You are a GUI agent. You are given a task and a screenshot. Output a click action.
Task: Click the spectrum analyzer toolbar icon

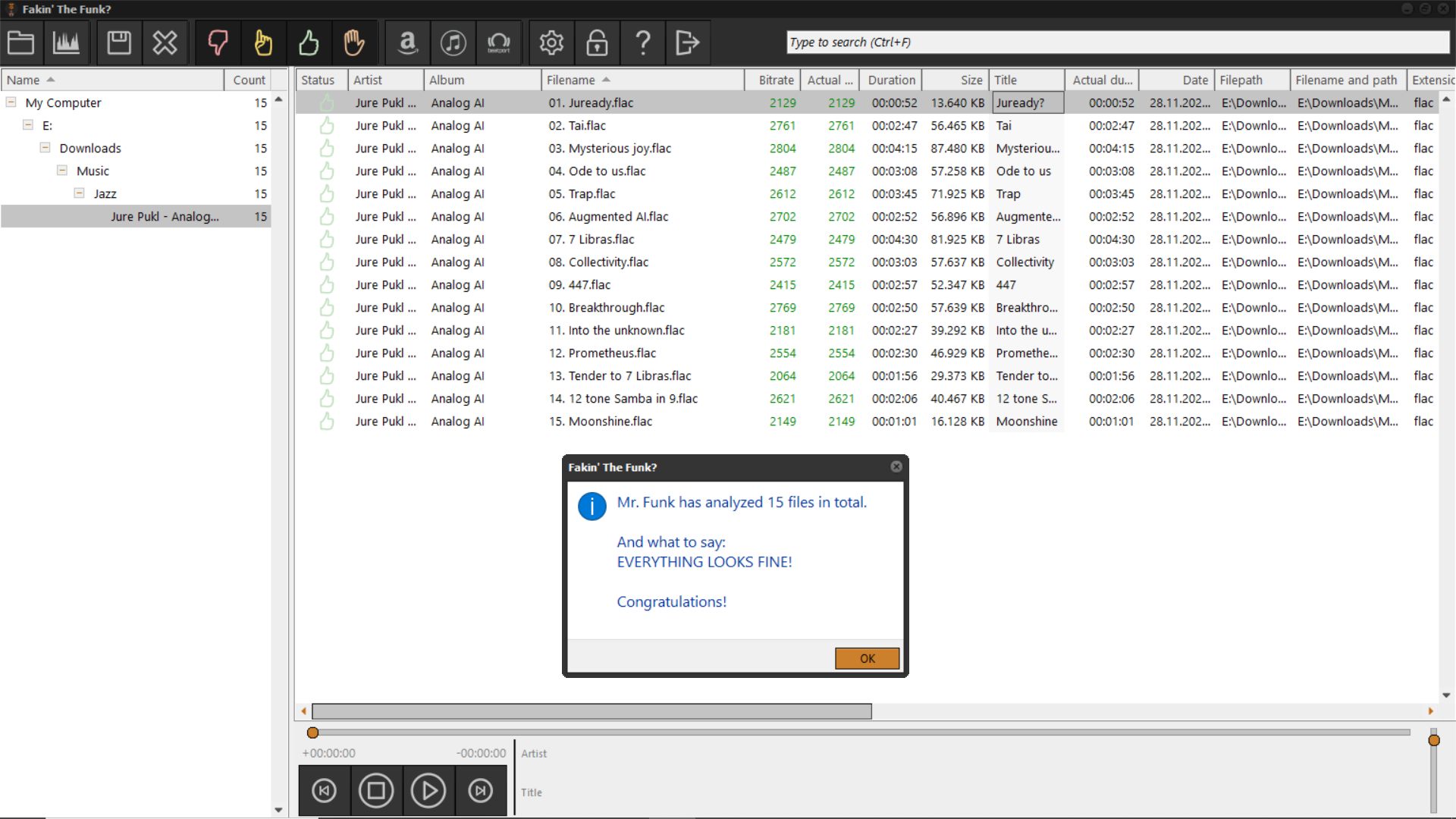(x=66, y=42)
